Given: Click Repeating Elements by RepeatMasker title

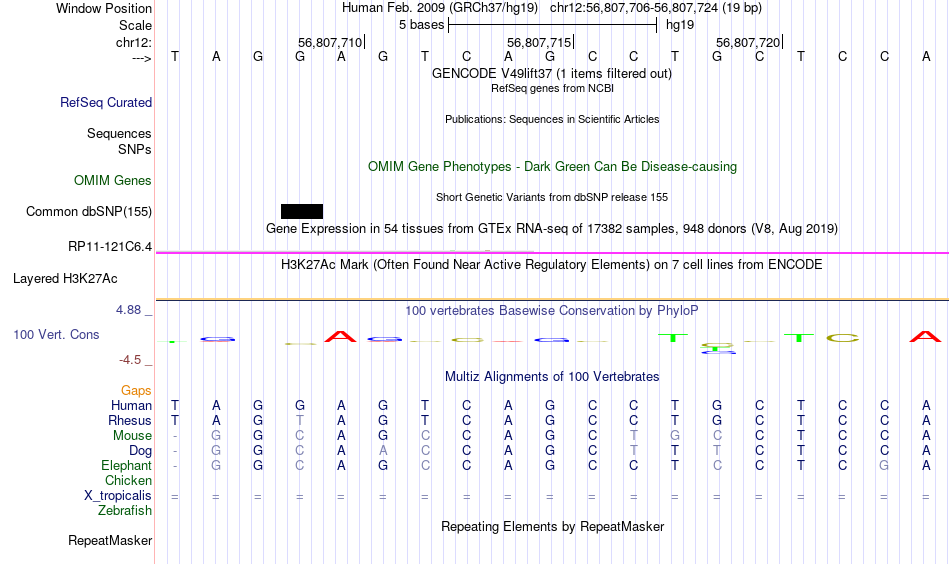Looking at the screenshot, I should tap(552, 526).
